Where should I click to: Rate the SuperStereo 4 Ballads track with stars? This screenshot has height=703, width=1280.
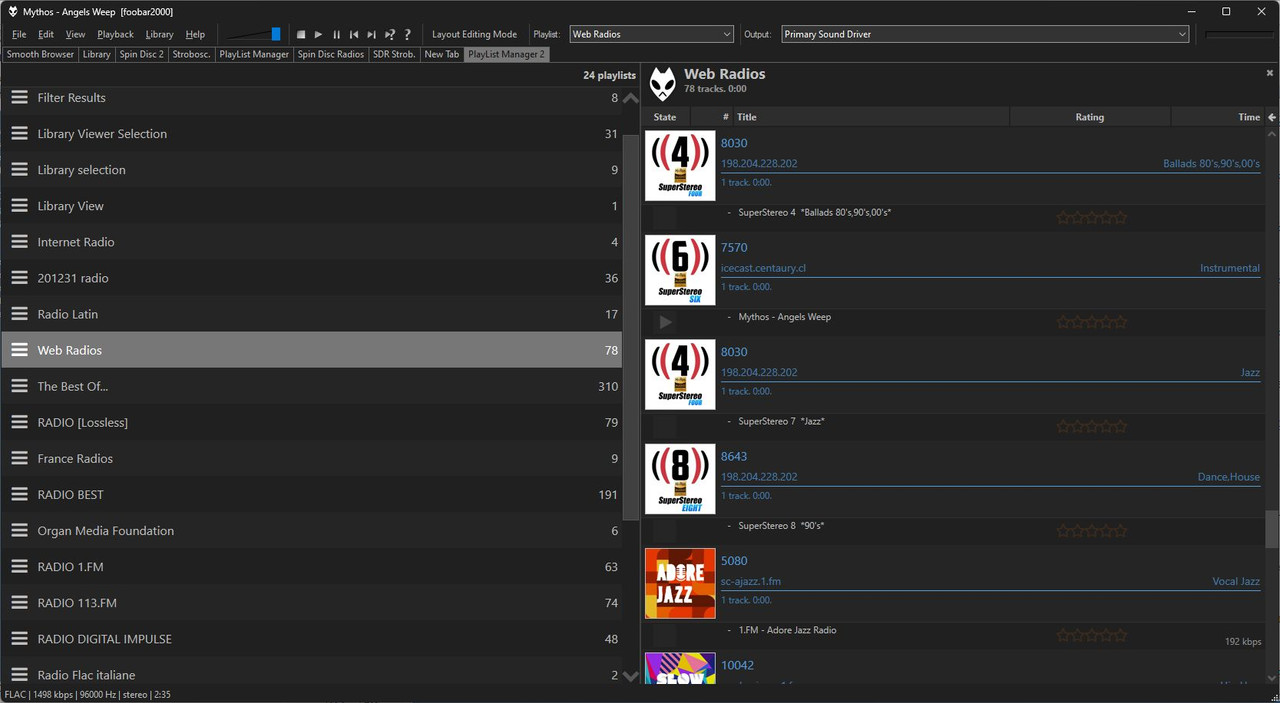[1092, 217]
